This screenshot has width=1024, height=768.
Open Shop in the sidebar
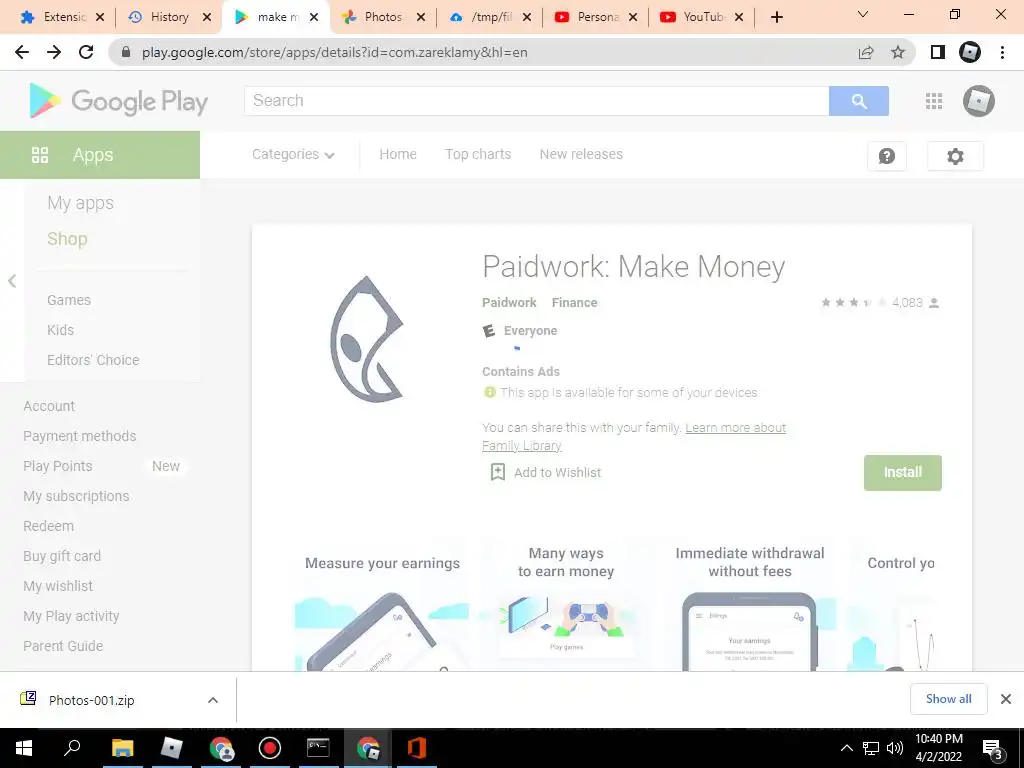click(67, 239)
